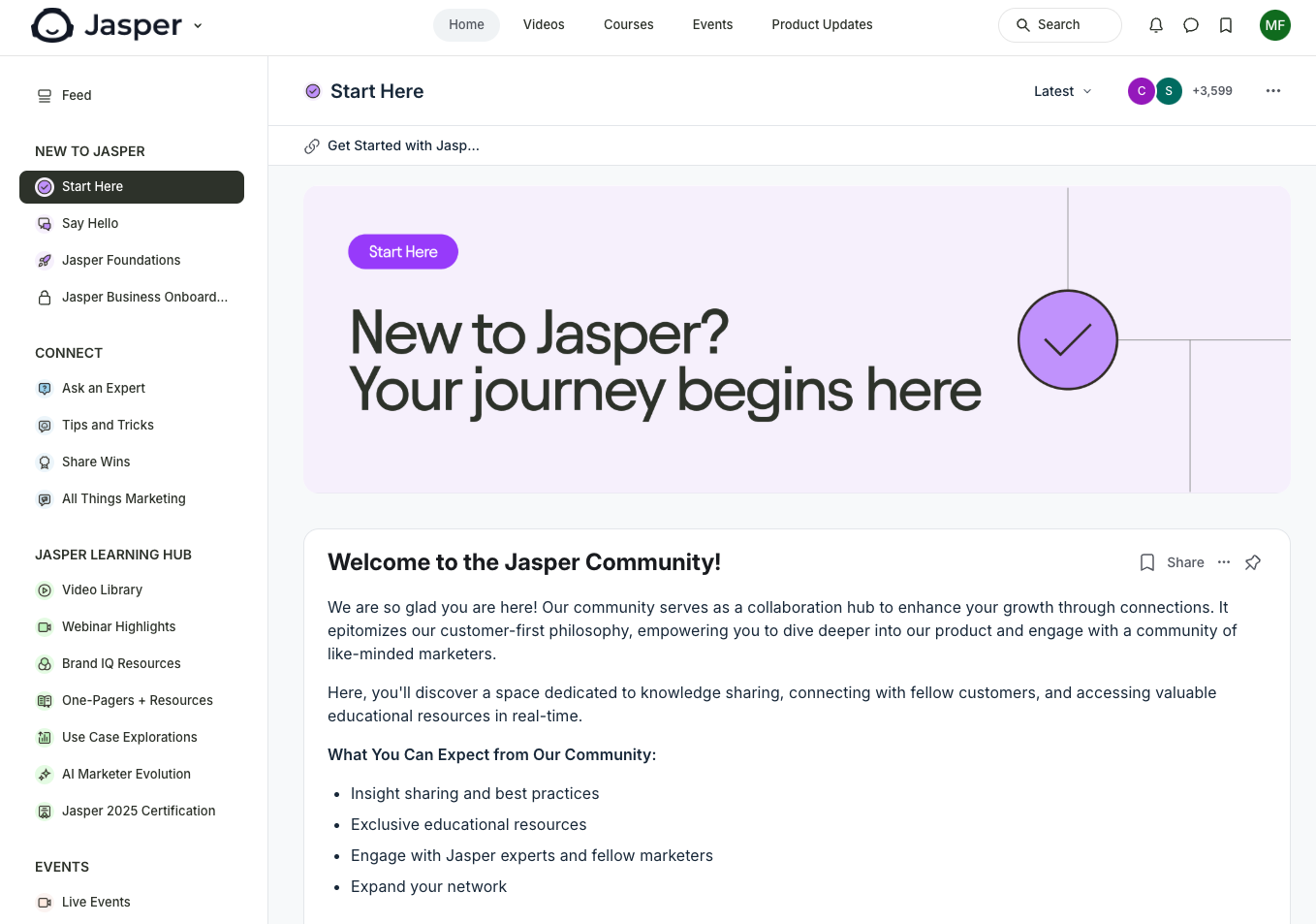1316x924 pixels.
Task: Click the Jasper logo
Action: (x=107, y=25)
